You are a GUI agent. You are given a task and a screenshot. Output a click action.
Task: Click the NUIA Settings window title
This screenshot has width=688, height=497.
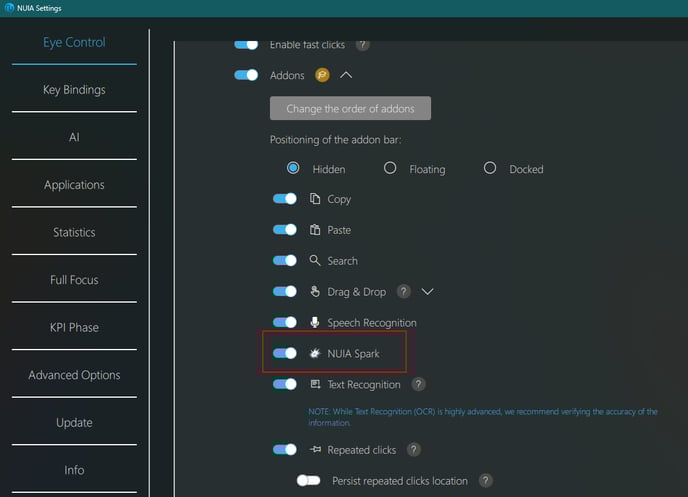pyautogui.click(x=39, y=8)
